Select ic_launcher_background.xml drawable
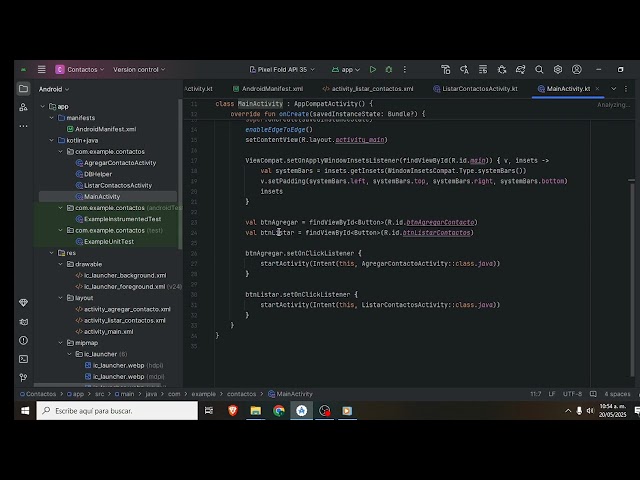The height and width of the screenshot is (480, 640). (x=121, y=276)
